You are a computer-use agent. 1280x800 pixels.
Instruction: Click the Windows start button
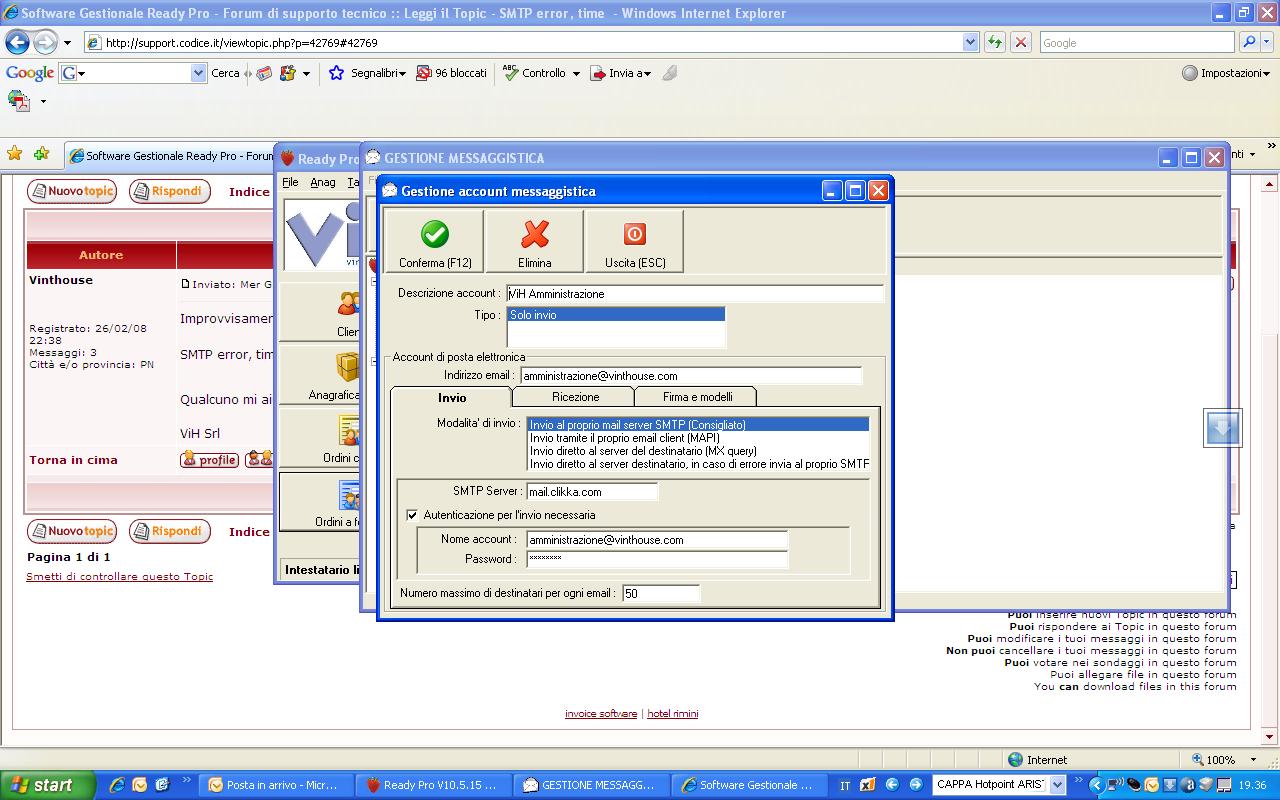(x=47, y=785)
